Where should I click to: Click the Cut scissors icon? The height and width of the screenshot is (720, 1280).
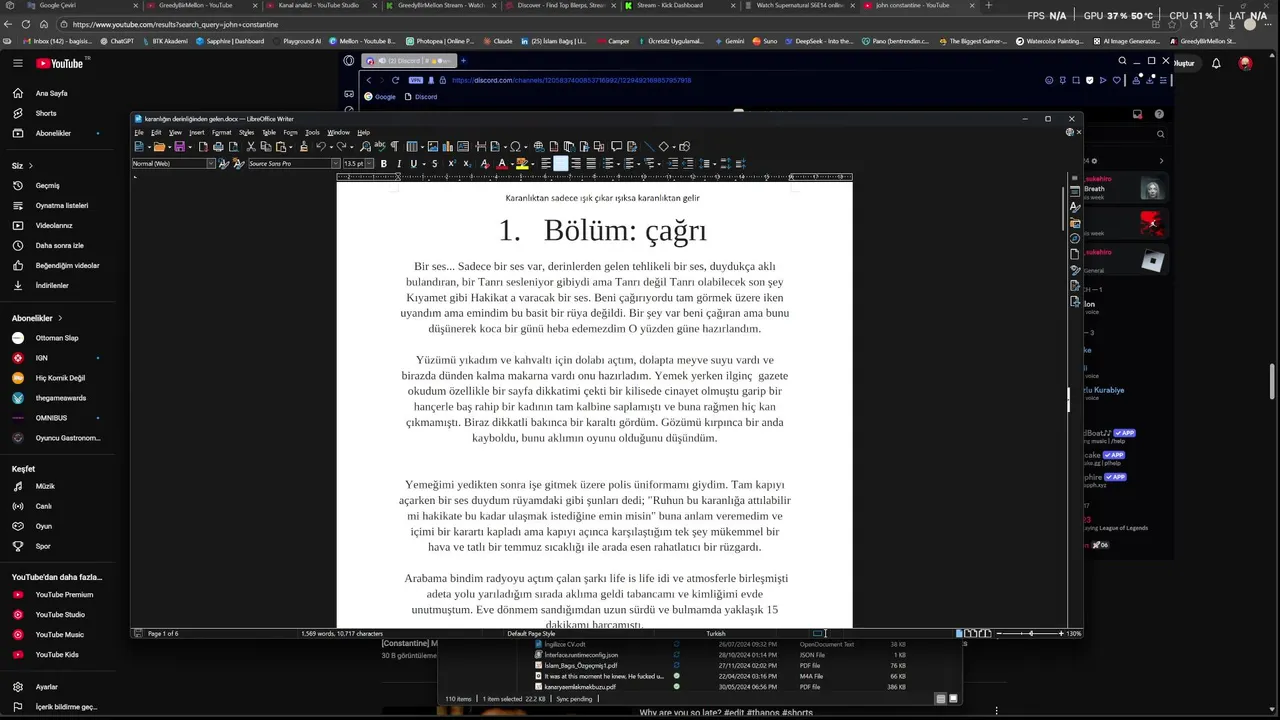coord(251,146)
